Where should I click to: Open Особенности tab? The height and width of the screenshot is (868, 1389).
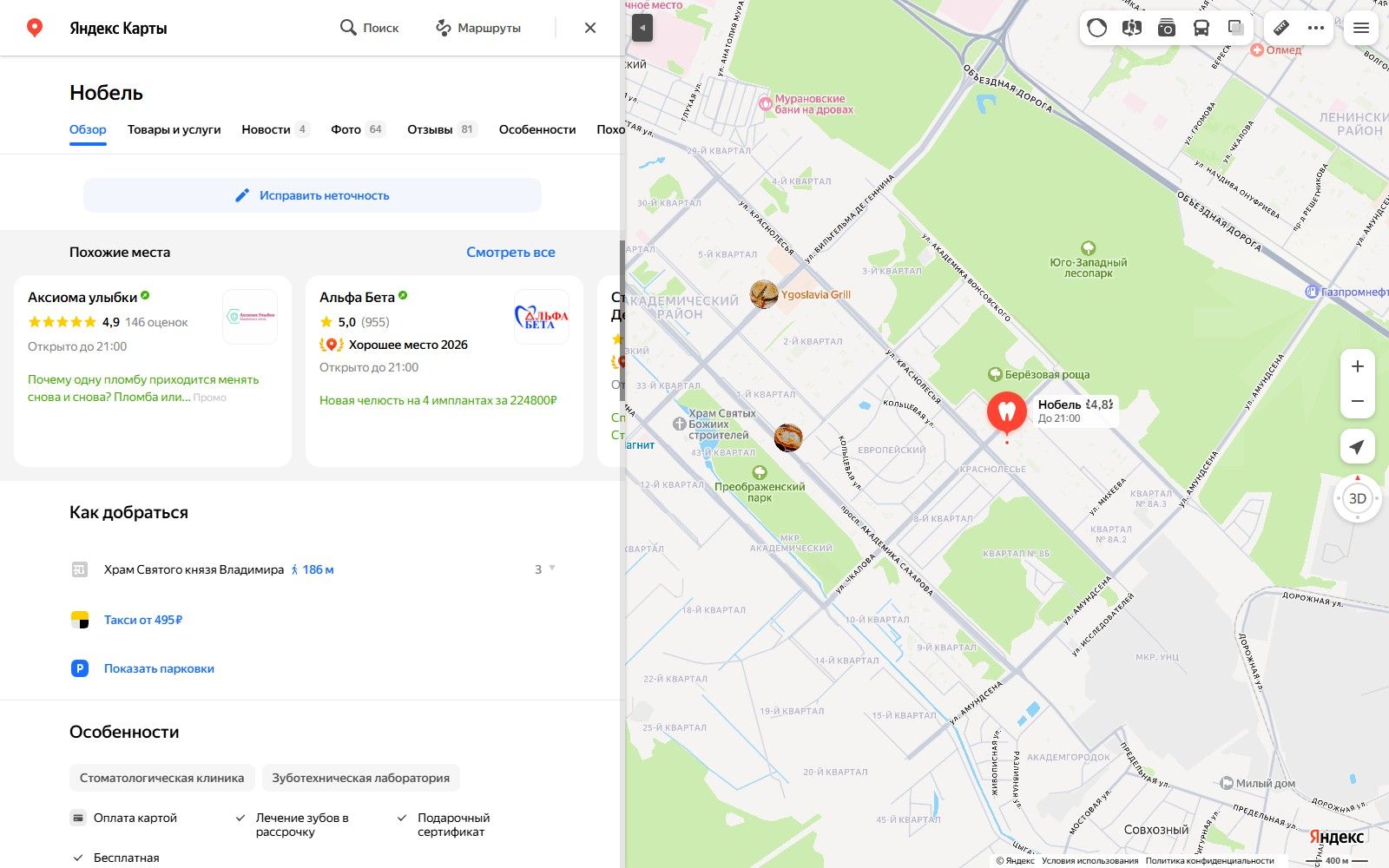coord(537,129)
